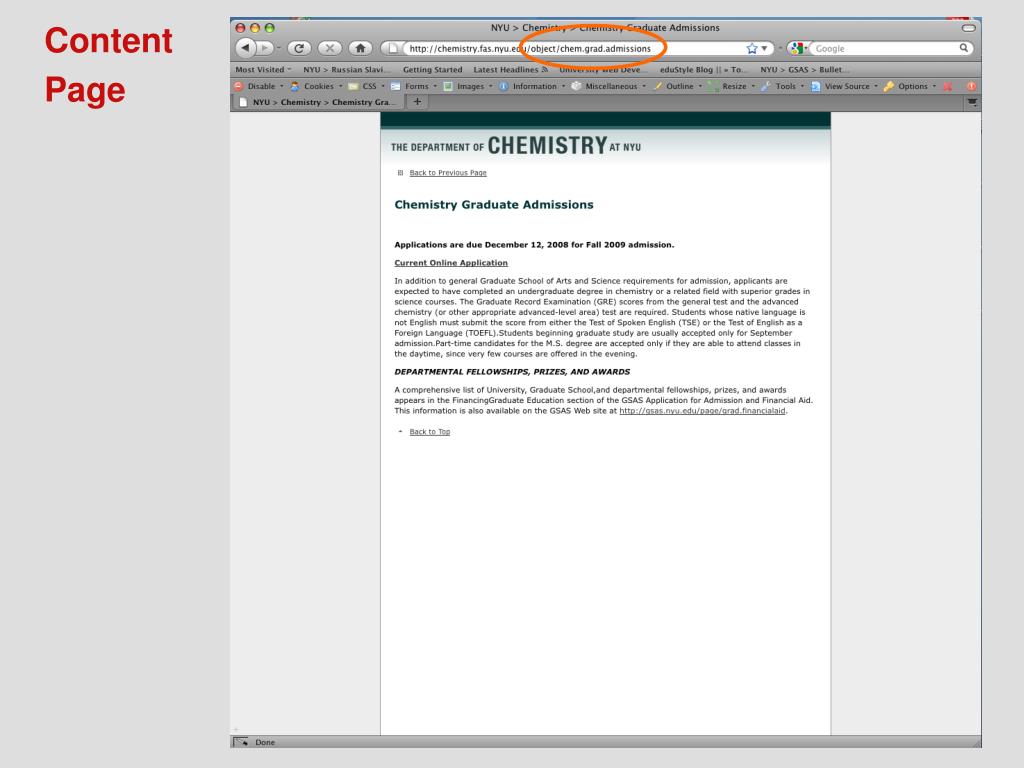Click the Options key icon
This screenshot has height=768, width=1024.
[889, 86]
